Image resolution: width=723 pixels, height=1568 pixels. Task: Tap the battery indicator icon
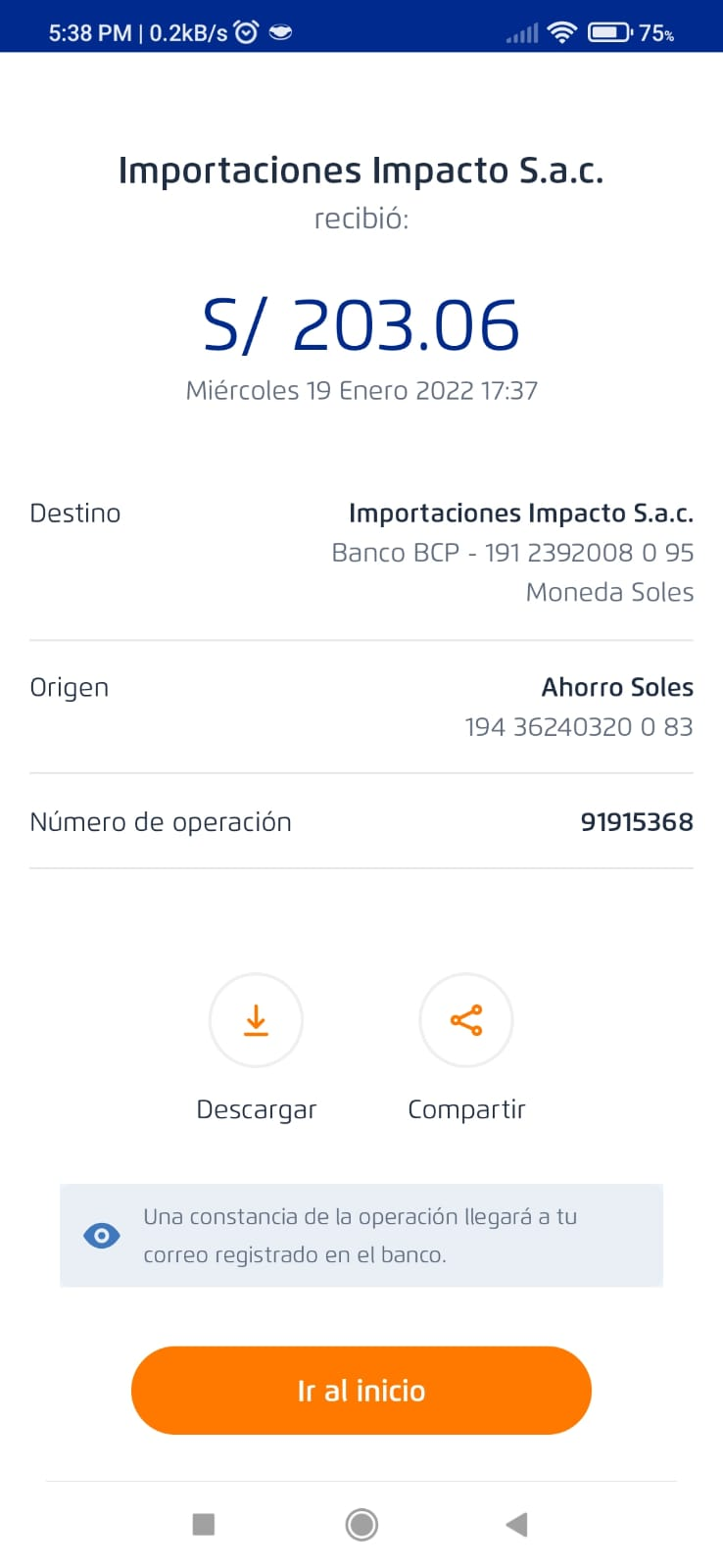click(609, 32)
